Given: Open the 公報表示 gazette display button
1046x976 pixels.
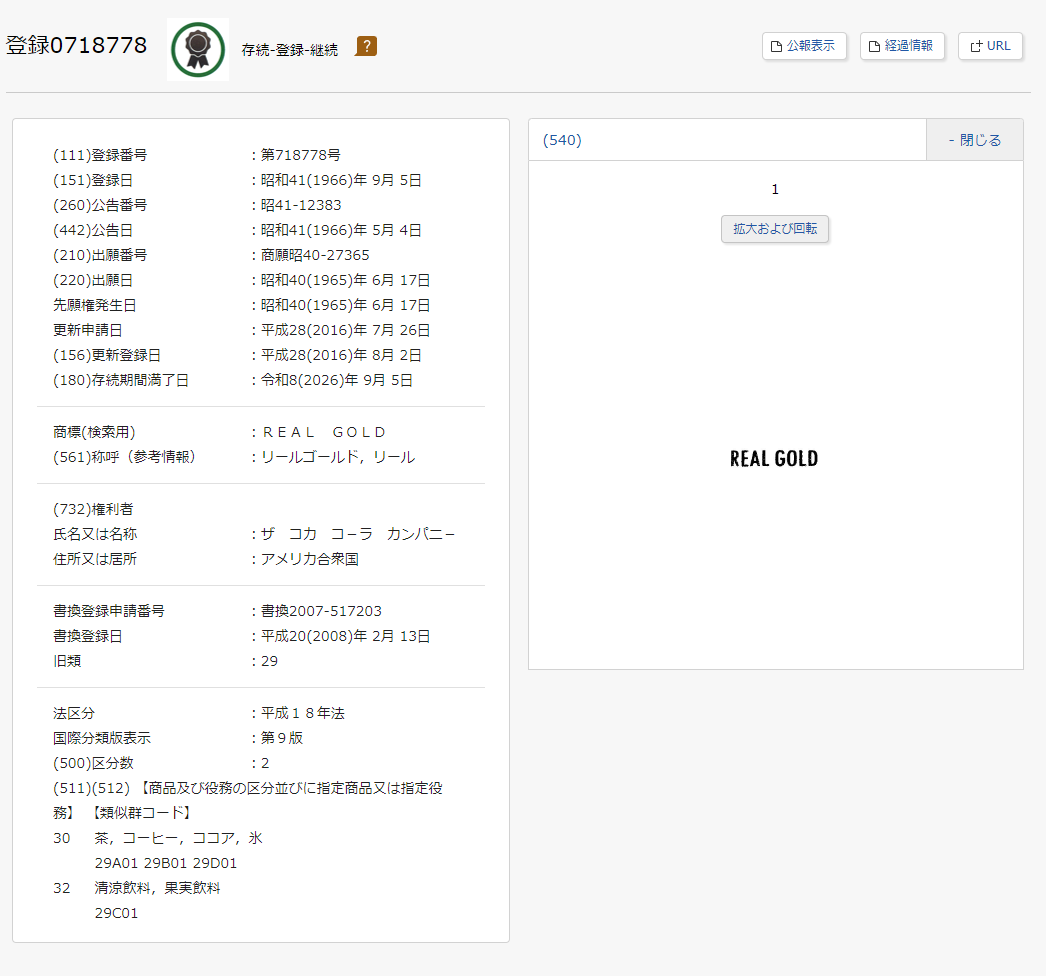Looking at the screenshot, I should [804, 46].
